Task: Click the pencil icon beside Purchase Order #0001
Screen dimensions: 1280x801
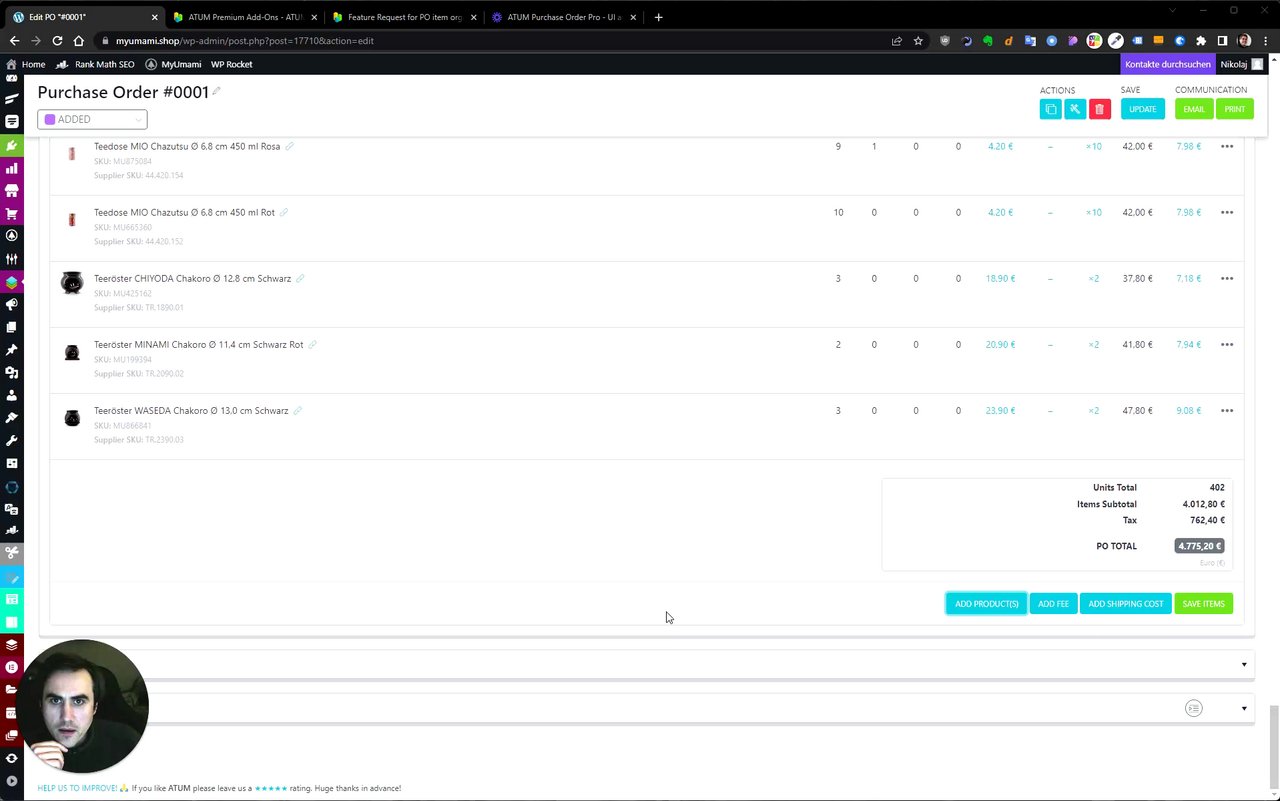Action: pos(217,91)
